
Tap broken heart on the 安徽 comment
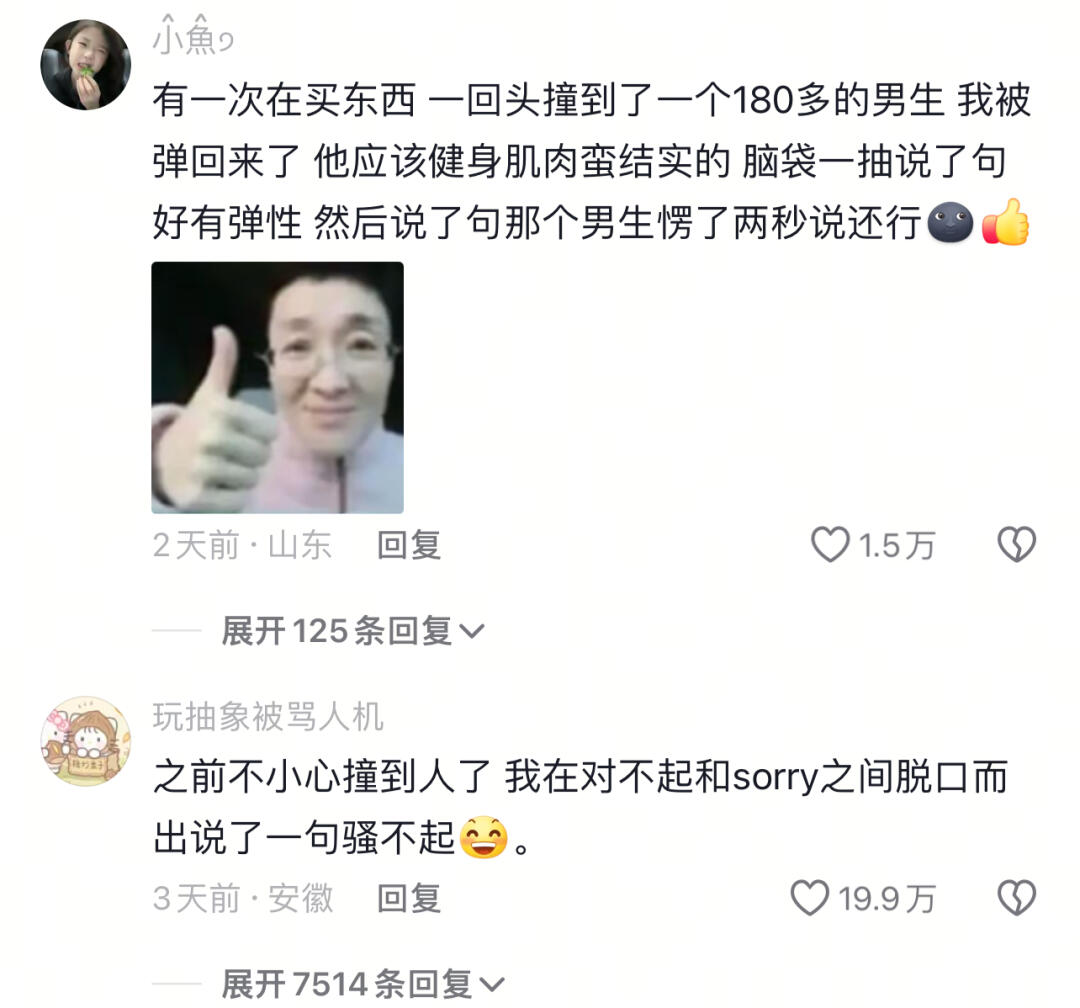[x=1017, y=898]
